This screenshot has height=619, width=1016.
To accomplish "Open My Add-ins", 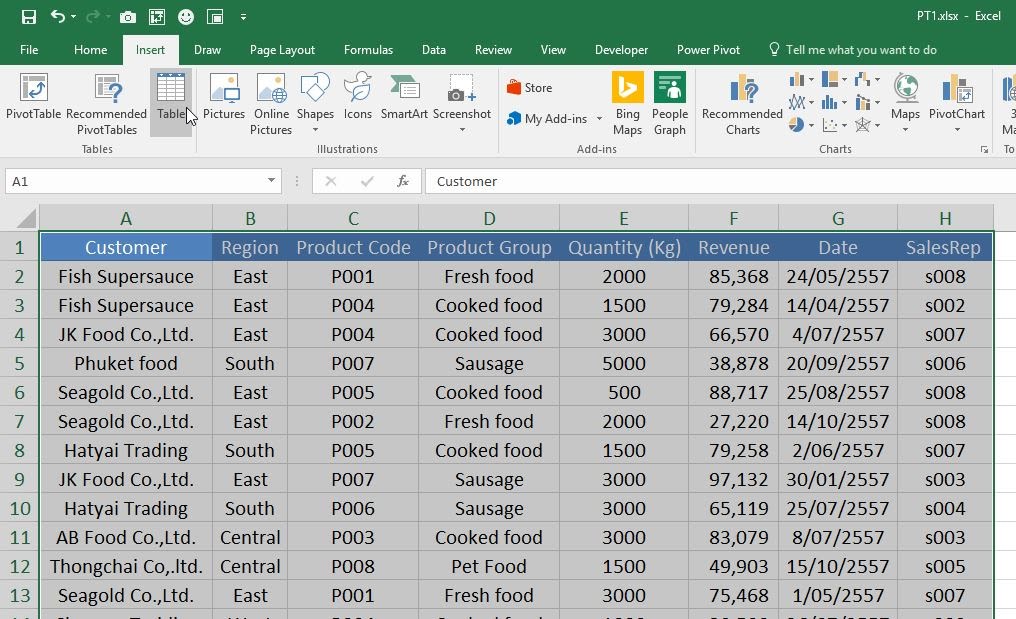I will 548,119.
